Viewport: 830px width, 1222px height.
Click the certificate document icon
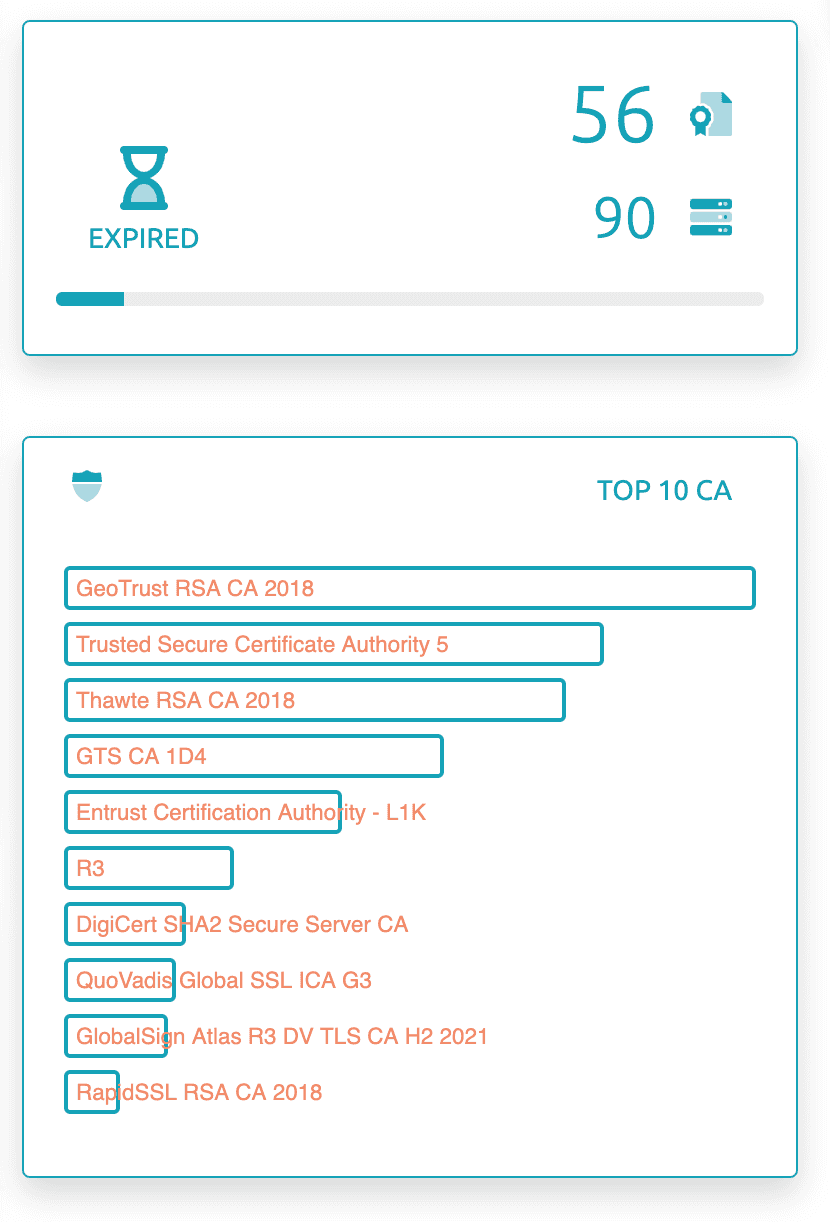point(711,115)
